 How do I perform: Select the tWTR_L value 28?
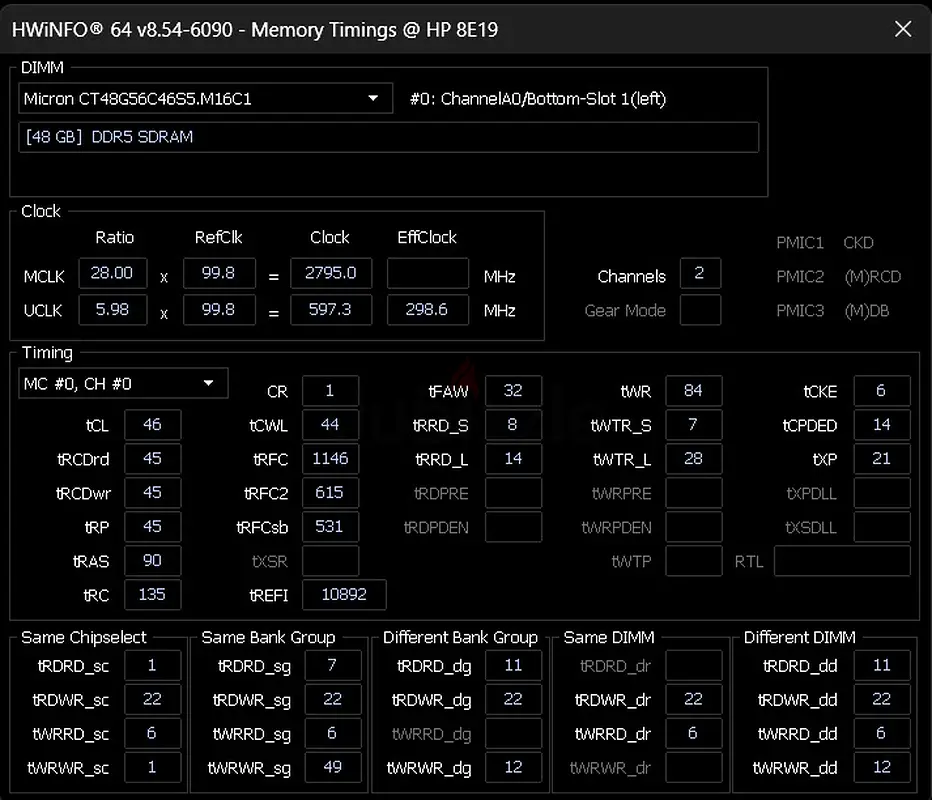click(694, 459)
